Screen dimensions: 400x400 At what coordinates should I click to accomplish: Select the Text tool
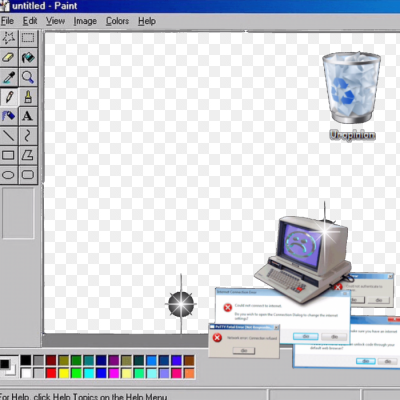coord(28,116)
